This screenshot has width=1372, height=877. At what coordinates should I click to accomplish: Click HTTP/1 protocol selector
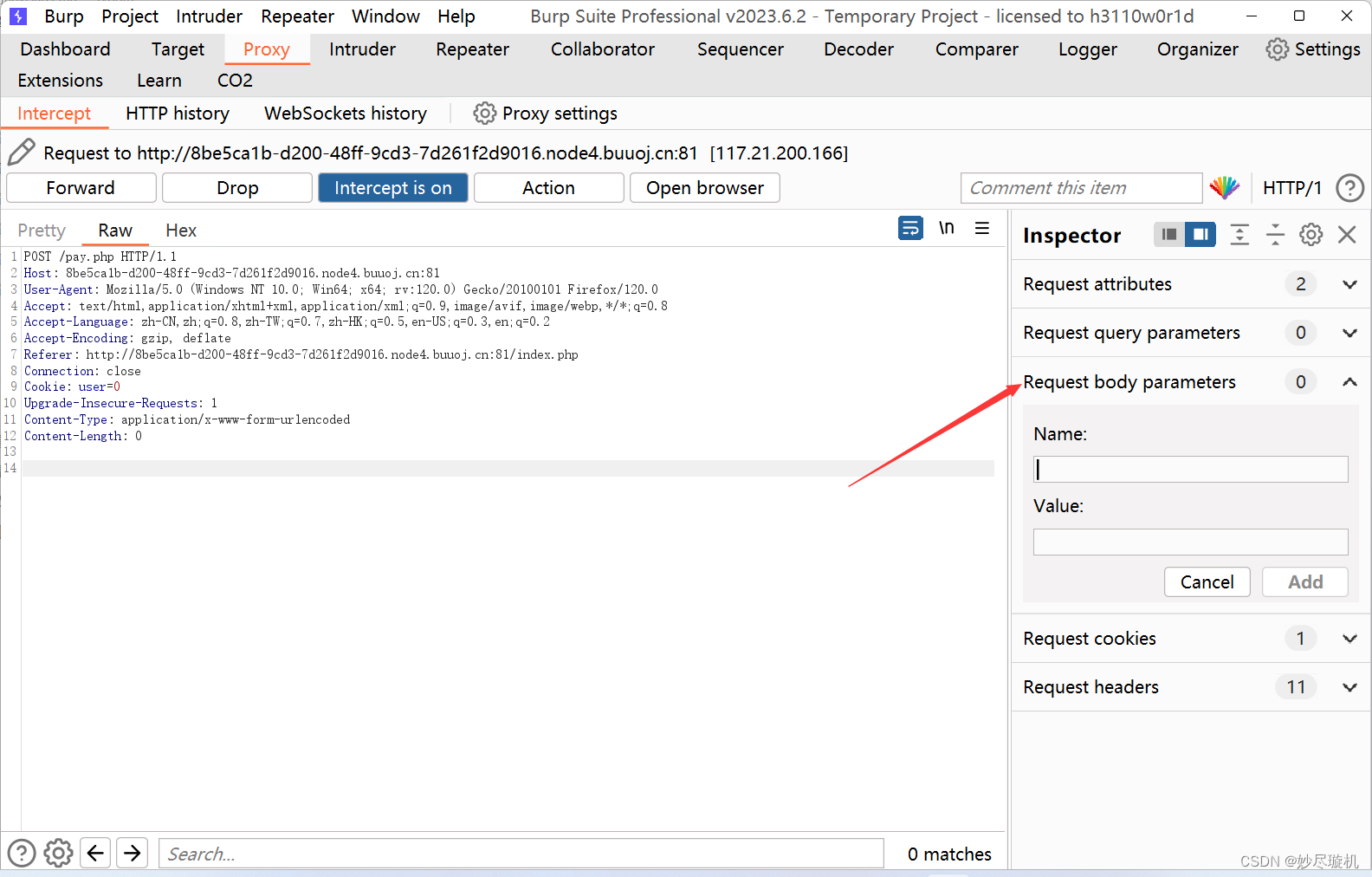(x=1292, y=188)
